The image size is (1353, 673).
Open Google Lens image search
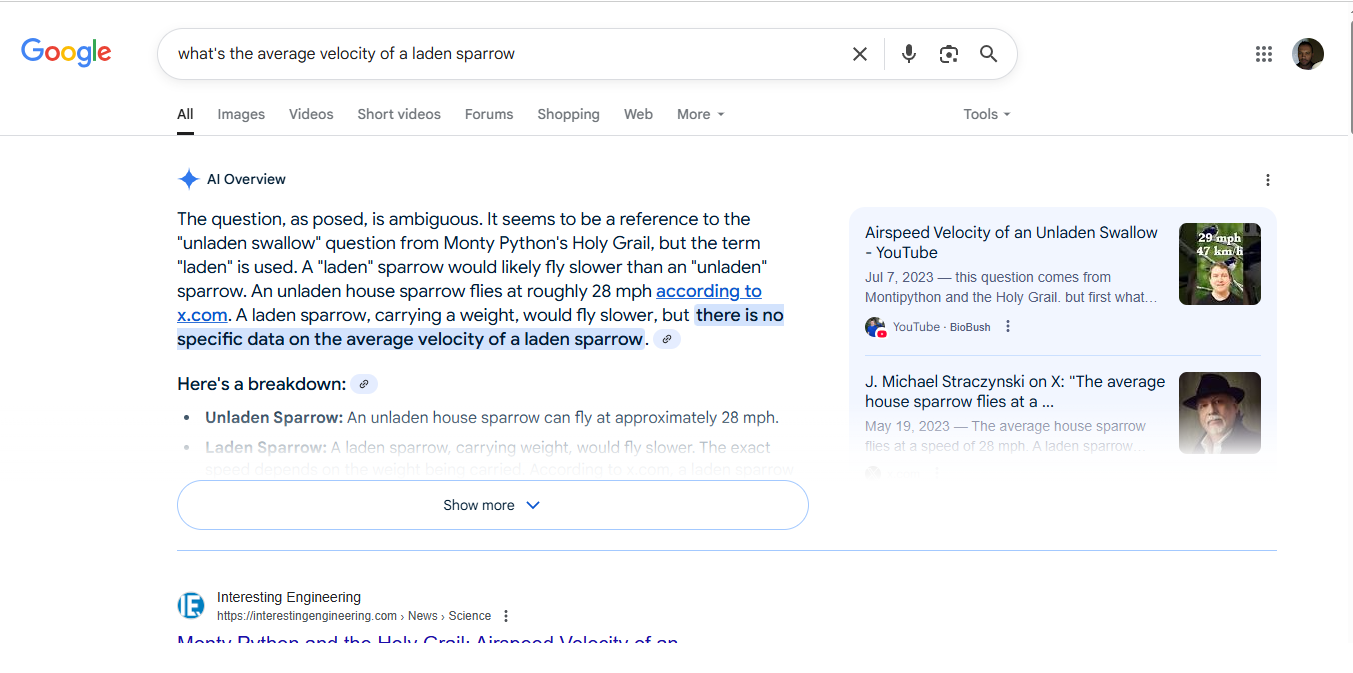(948, 53)
